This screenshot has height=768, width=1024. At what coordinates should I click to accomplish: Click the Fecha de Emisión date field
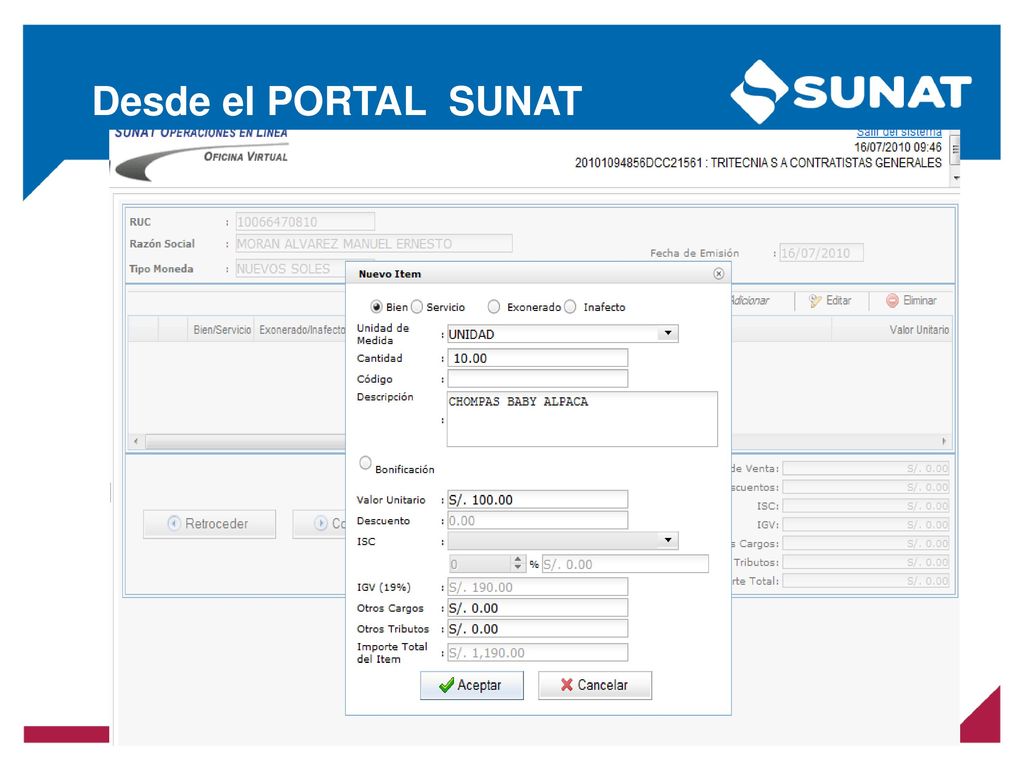[x=821, y=253]
